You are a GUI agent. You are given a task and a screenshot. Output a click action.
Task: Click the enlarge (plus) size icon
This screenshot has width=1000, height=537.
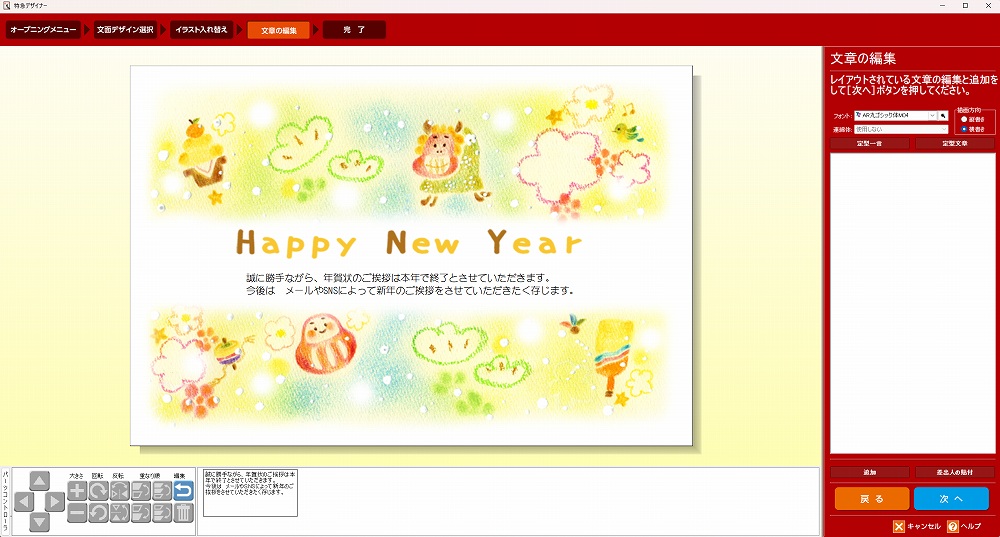coord(77,491)
